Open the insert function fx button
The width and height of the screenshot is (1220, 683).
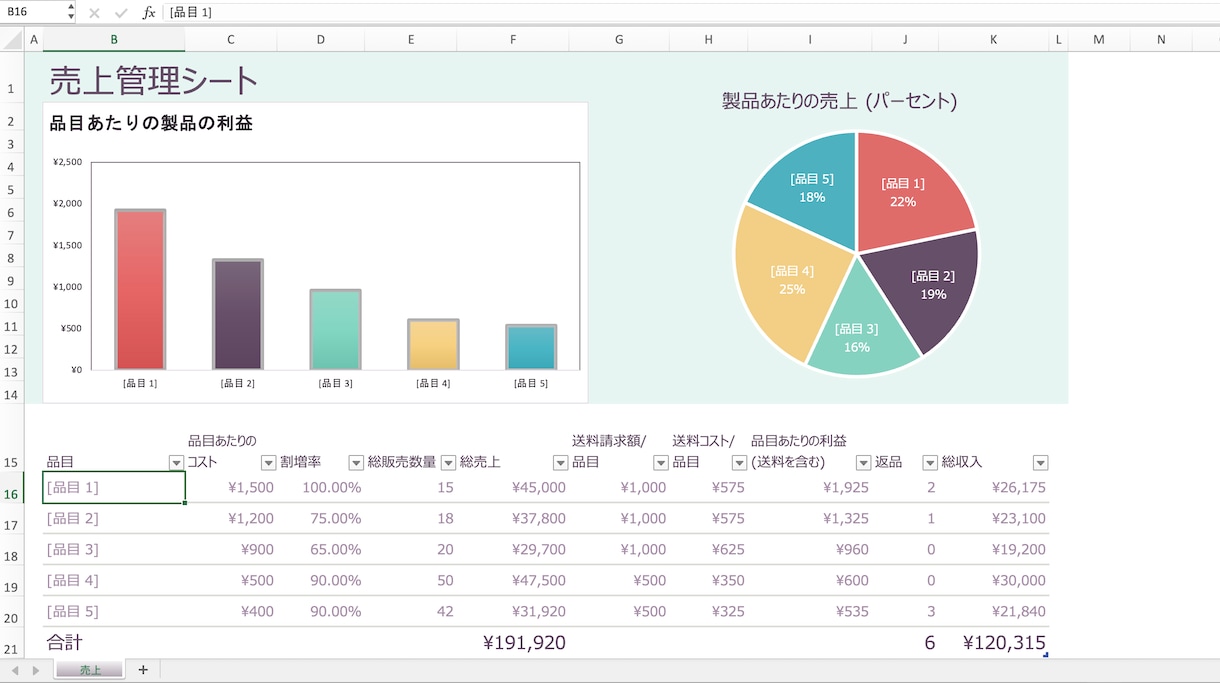149,13
